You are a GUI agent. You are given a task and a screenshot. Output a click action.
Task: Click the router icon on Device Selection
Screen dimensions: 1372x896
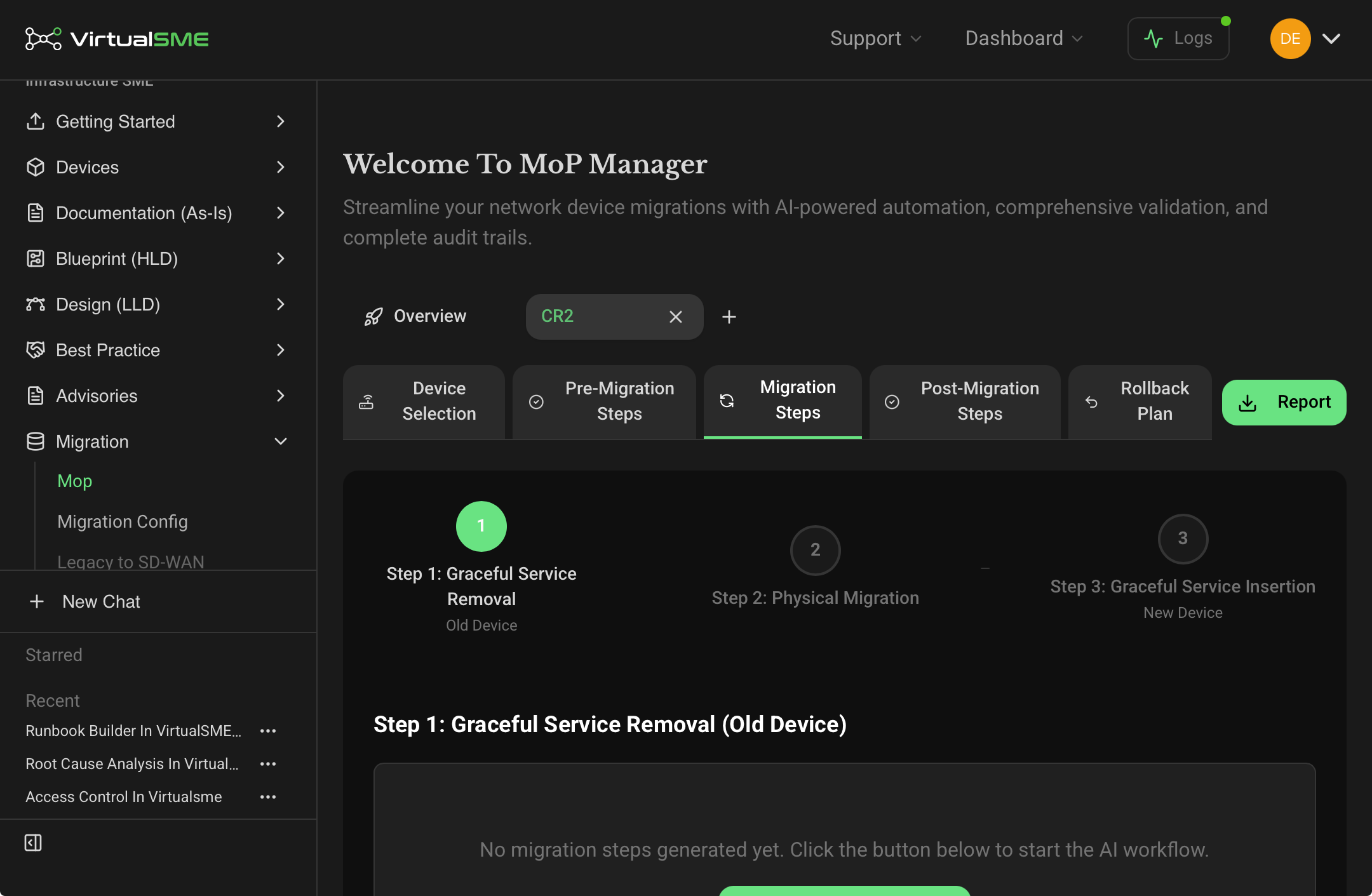[367, 402]
